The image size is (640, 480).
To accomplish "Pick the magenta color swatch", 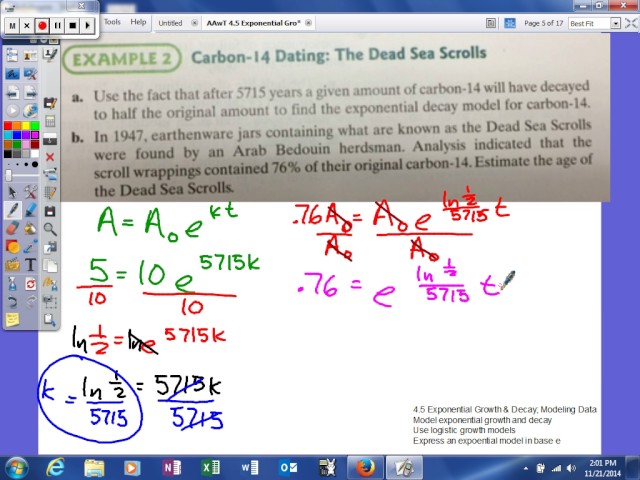I will 35,135.
